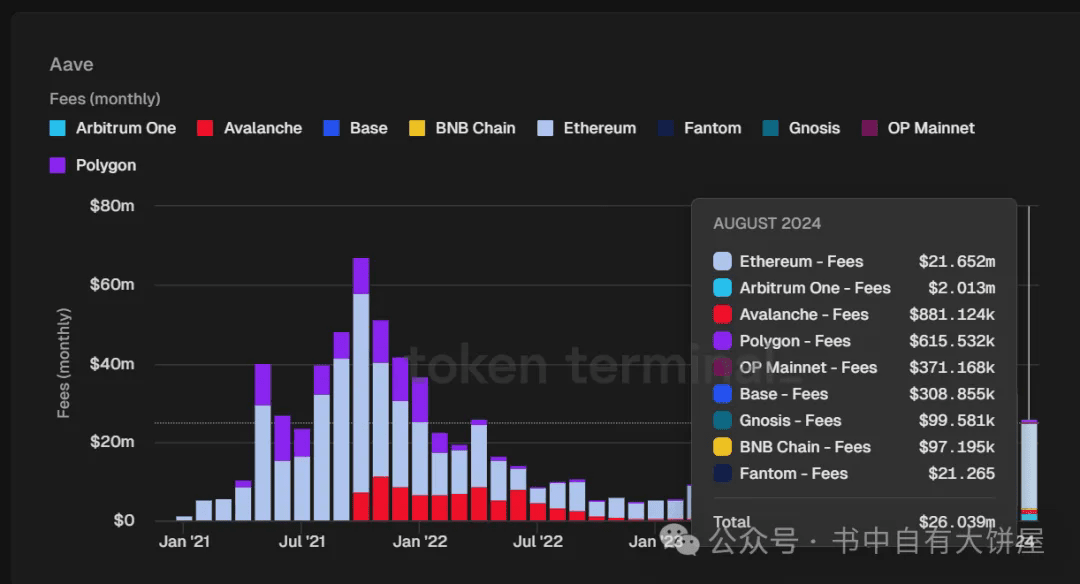Toggle the Fantom legend entry

pyautogui.click(x=700, y=128)
